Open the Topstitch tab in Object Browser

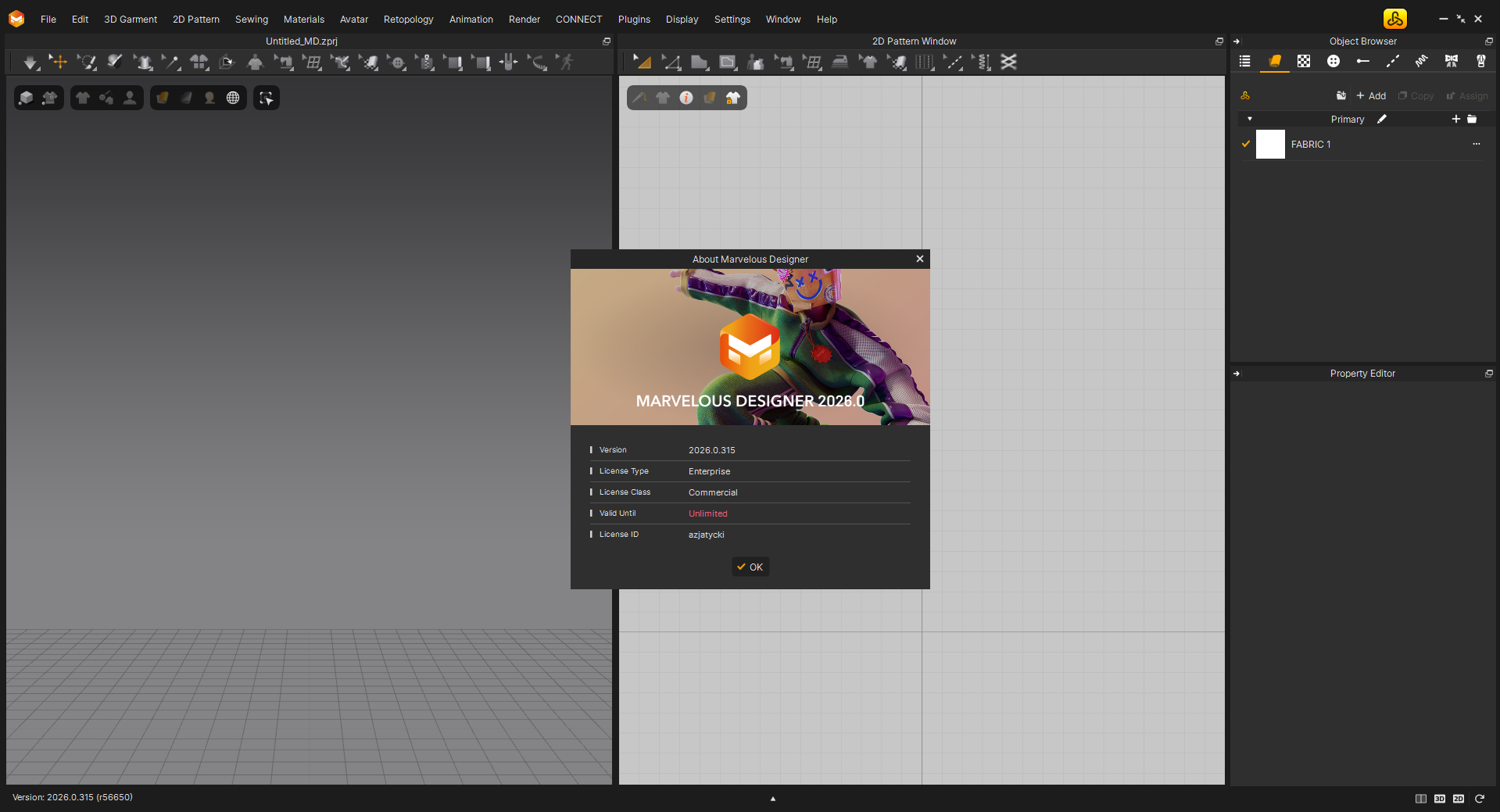pyautogui.click(x=1392, y=61)
